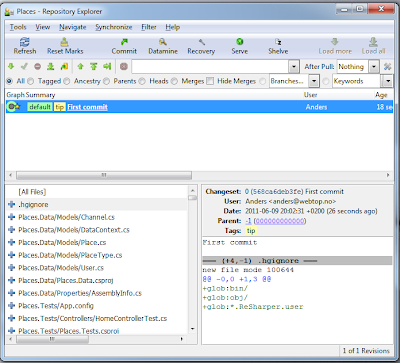Viewport: 400px width, 363px height.
Task: Open the Keywords dropdown list
Action: (387, 81)
